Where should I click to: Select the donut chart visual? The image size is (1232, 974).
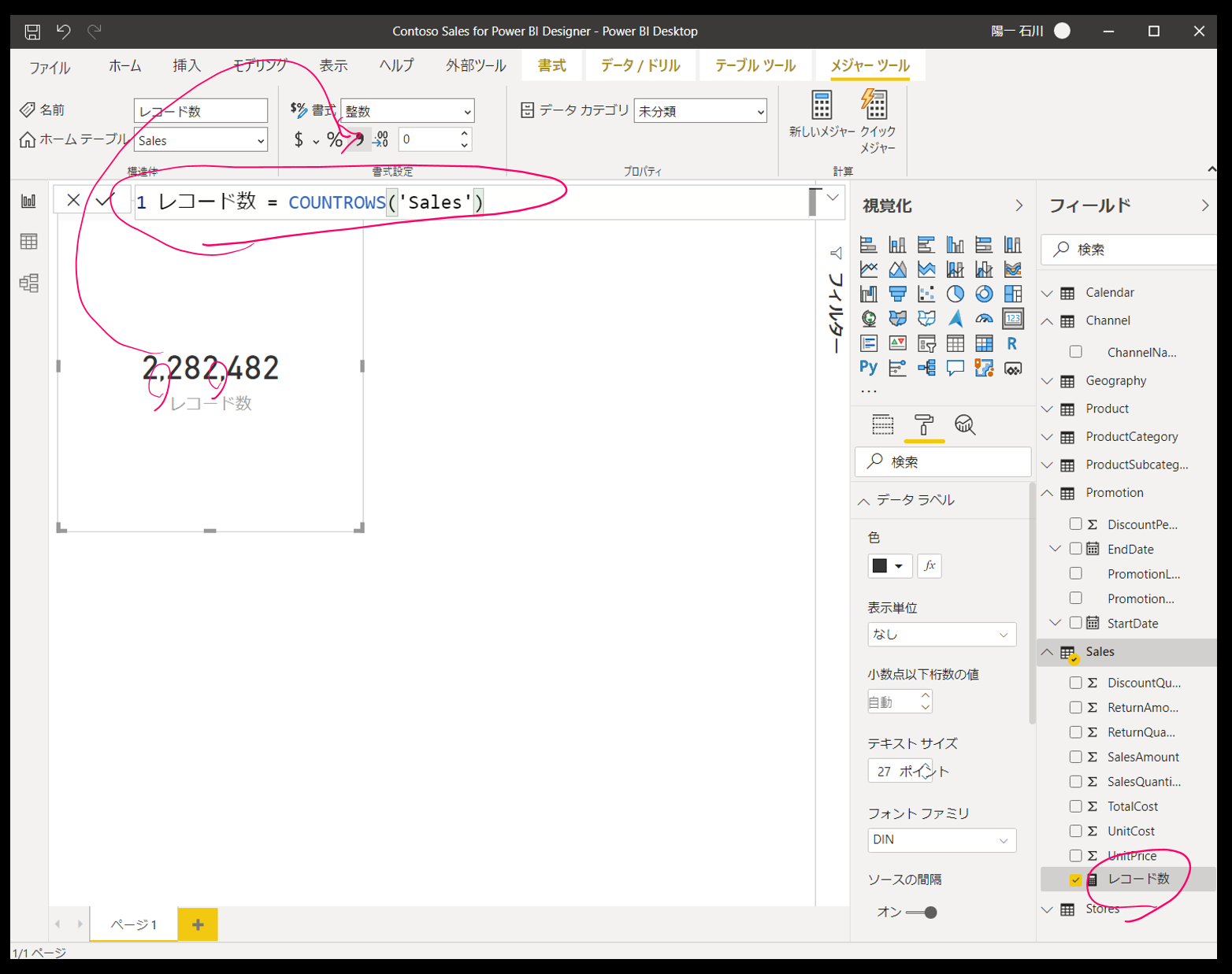click(984, 294)
